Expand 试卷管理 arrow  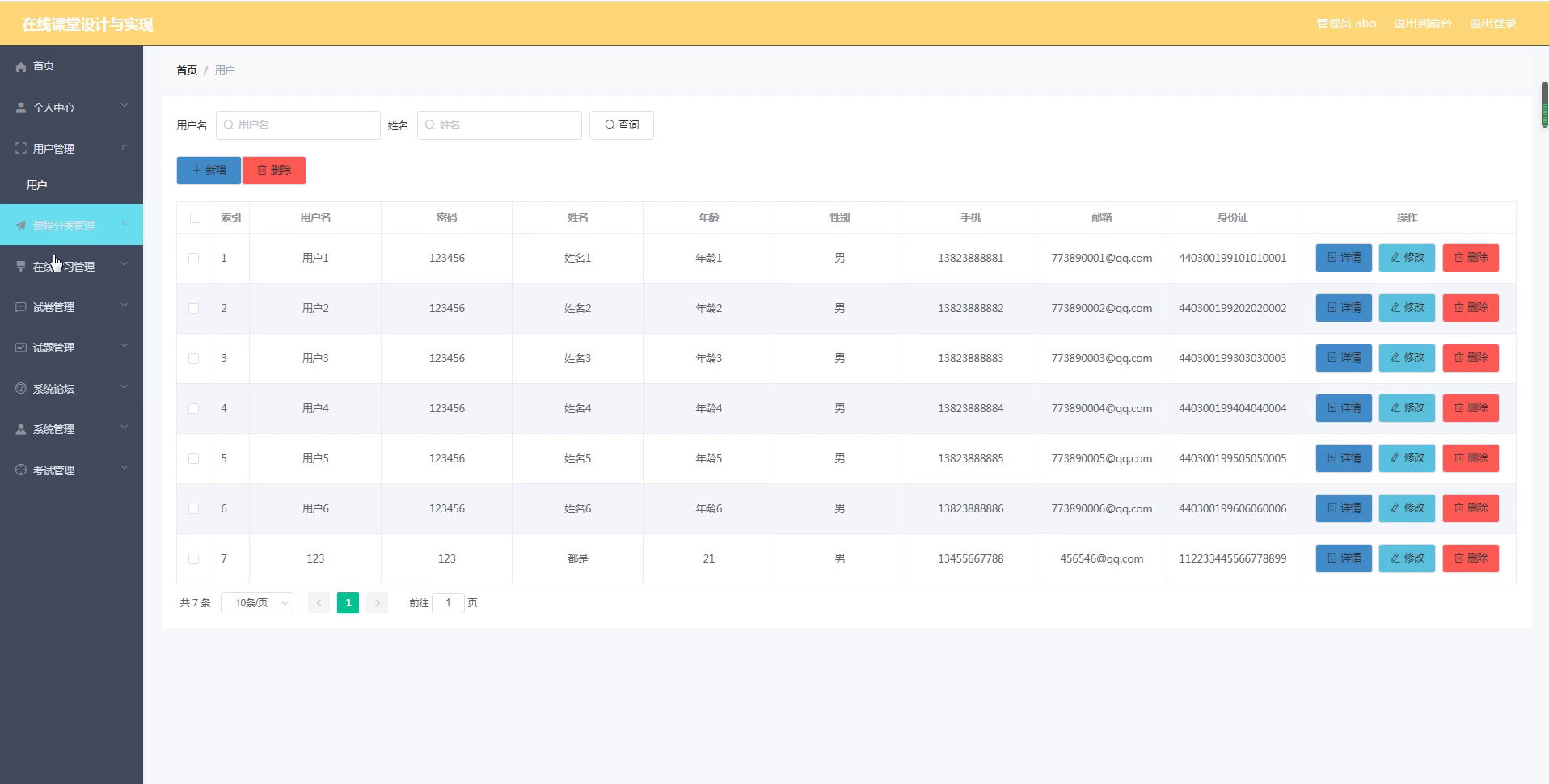[125, 306]
